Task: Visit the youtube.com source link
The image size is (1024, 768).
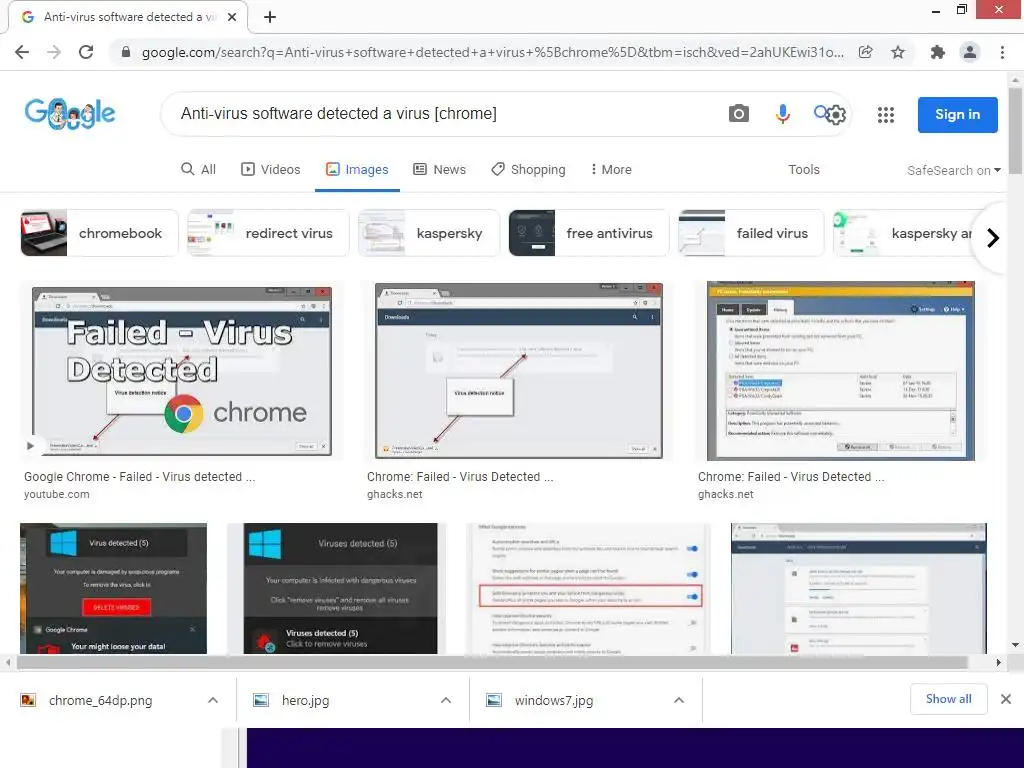Action: (x=57, y=494)
